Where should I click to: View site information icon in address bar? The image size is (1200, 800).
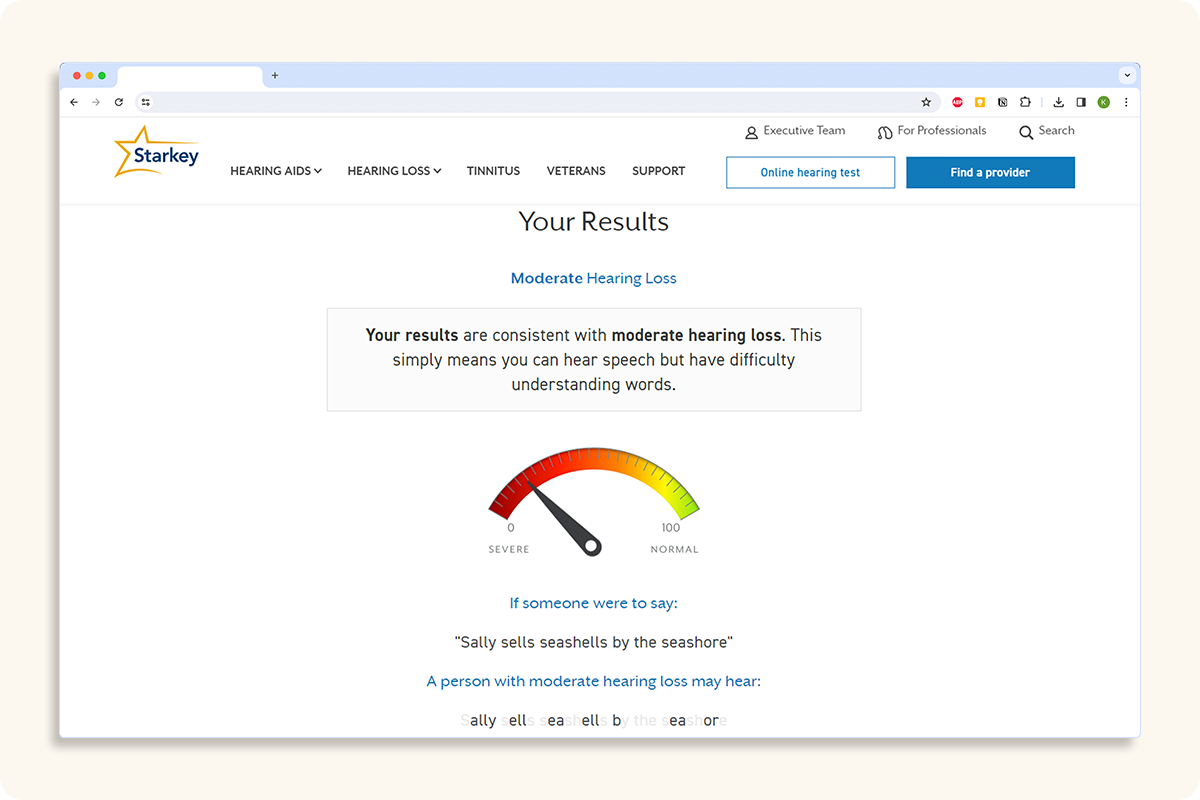(x=145, y=102)
